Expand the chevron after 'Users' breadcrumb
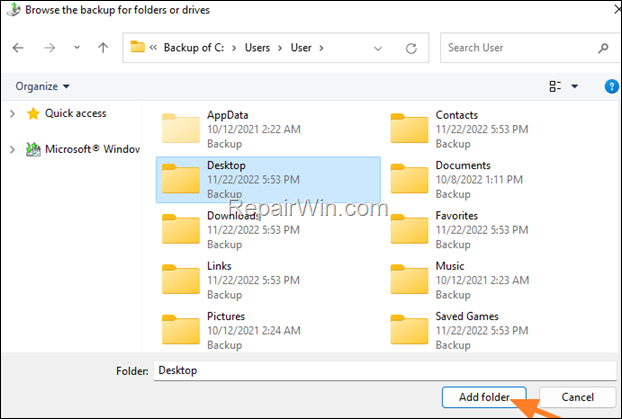 pos(280,48)
